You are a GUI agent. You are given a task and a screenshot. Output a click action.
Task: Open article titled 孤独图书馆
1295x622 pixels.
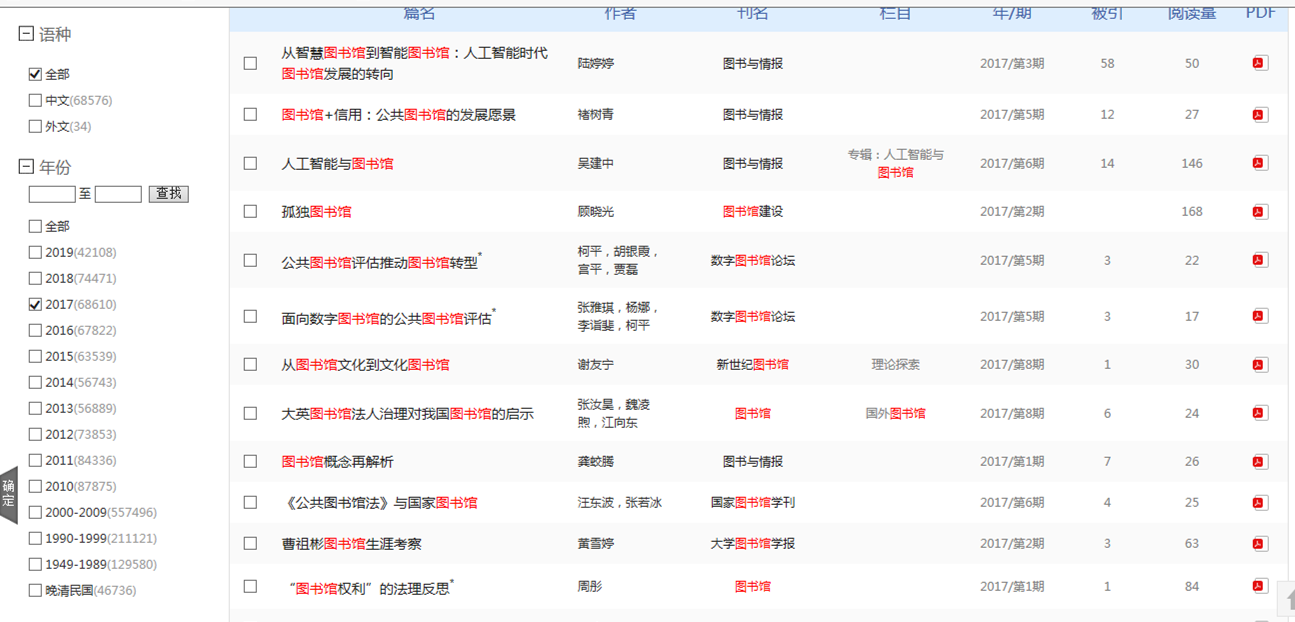pos(316,212)
